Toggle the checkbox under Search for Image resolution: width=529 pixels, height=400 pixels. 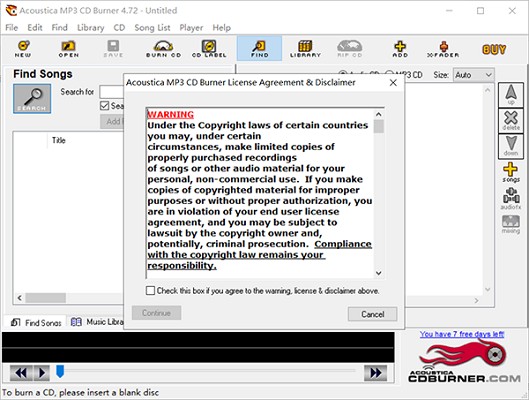point(105,106)
